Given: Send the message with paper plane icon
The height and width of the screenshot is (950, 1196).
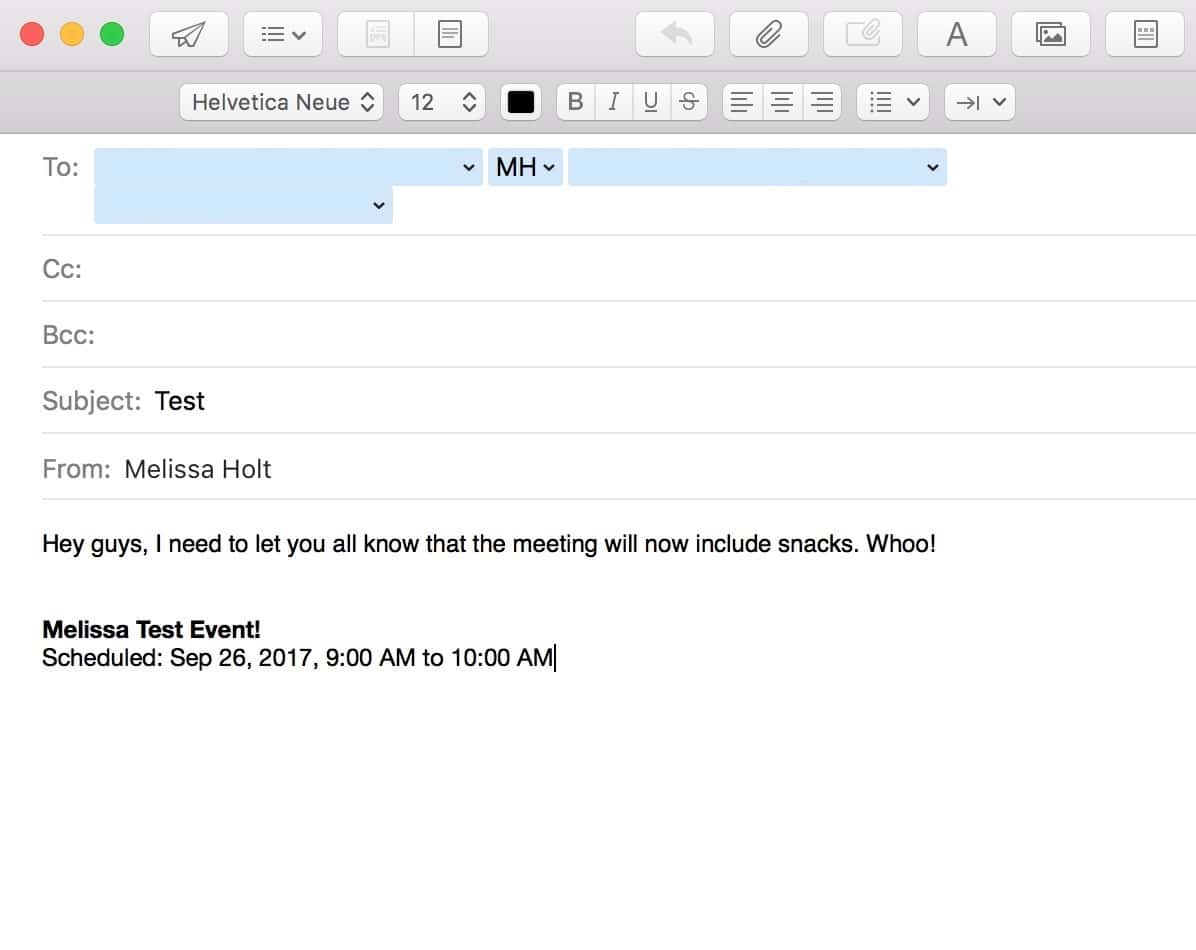Looking at the screenshot, I should pyautogui.click(x=189, y=35).
